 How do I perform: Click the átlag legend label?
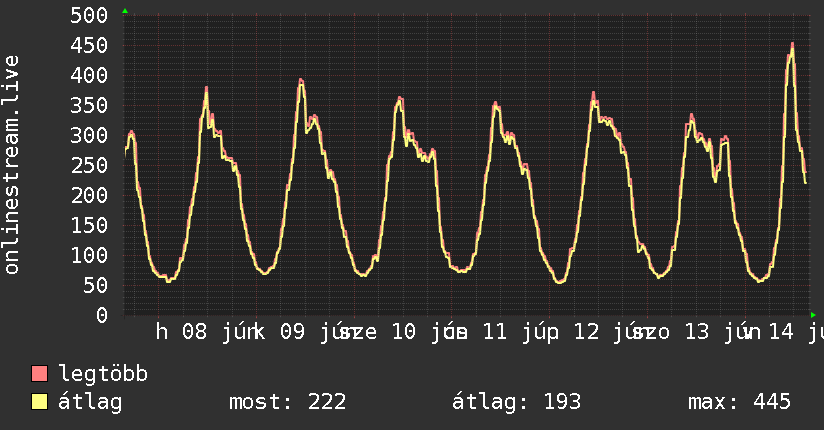[x=90, y=402]
